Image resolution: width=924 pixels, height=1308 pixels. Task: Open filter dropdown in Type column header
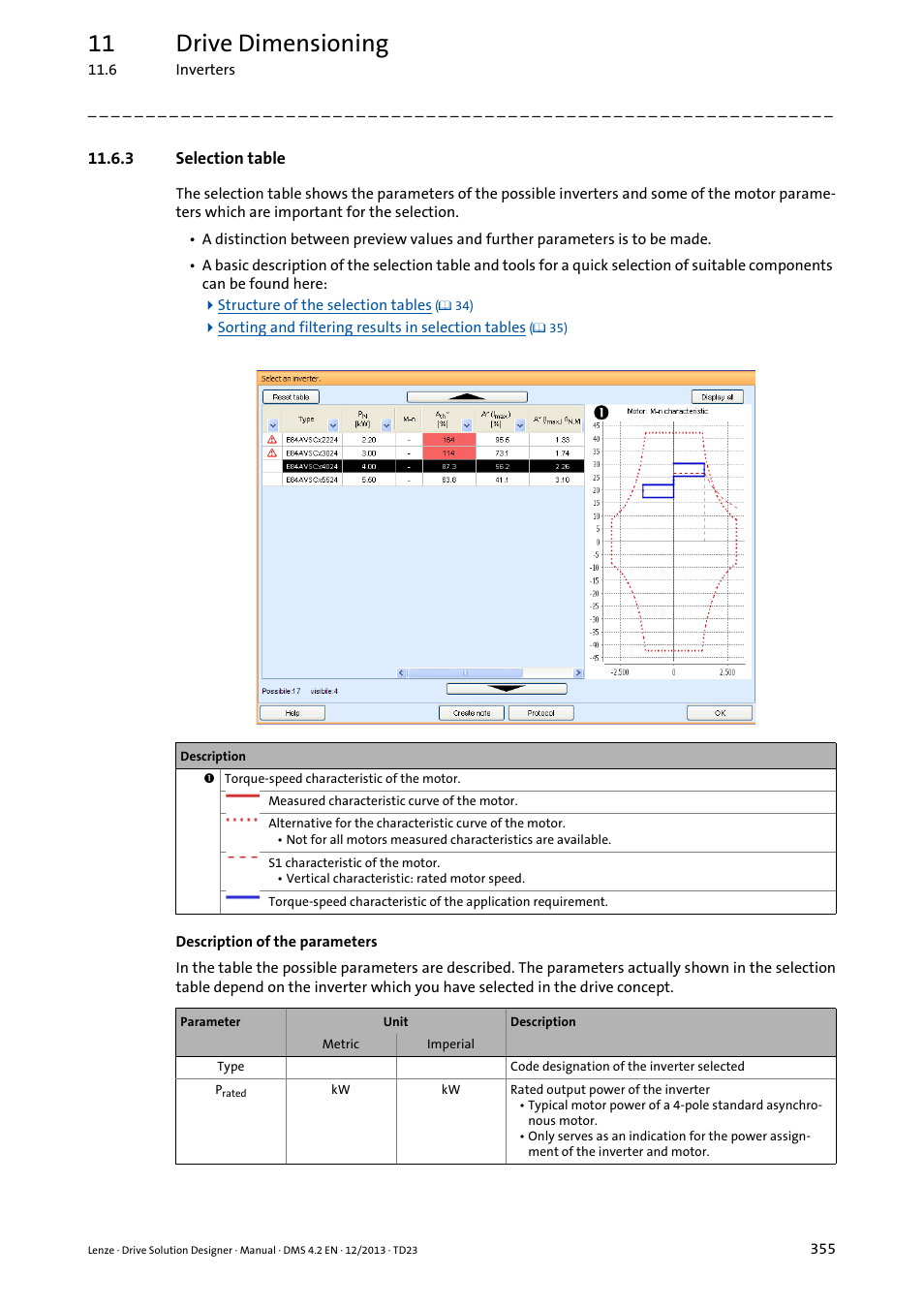pos(333,425)
